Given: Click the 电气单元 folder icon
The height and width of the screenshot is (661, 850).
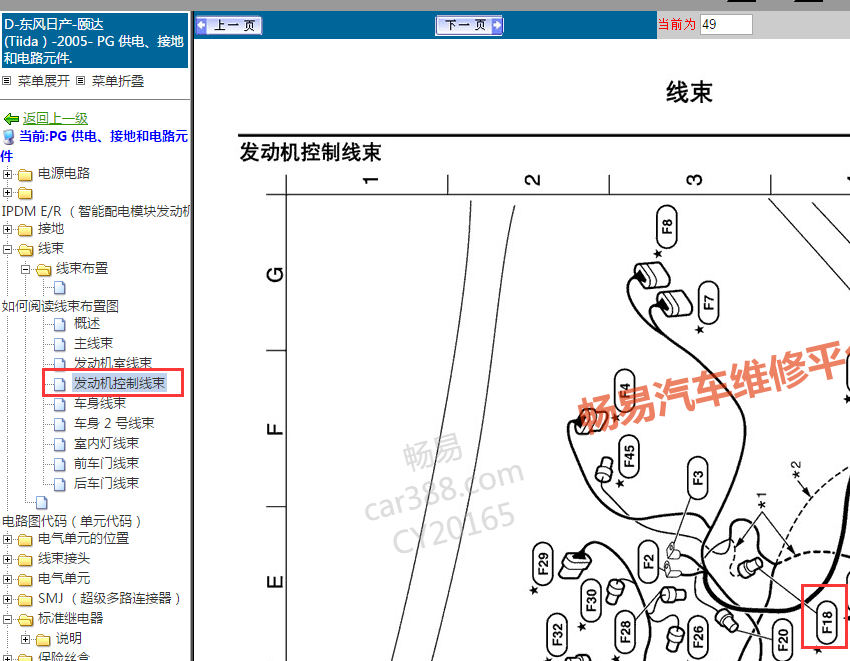Looking at the screenshot, I should coord(25,580).
